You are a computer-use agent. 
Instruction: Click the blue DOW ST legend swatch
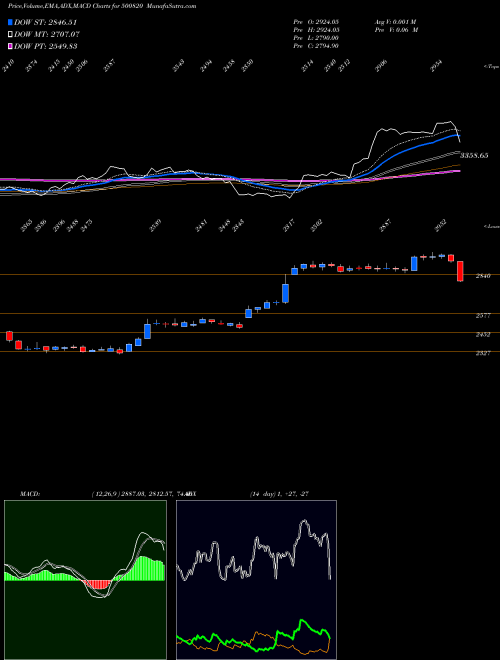(x=10, y=22)
